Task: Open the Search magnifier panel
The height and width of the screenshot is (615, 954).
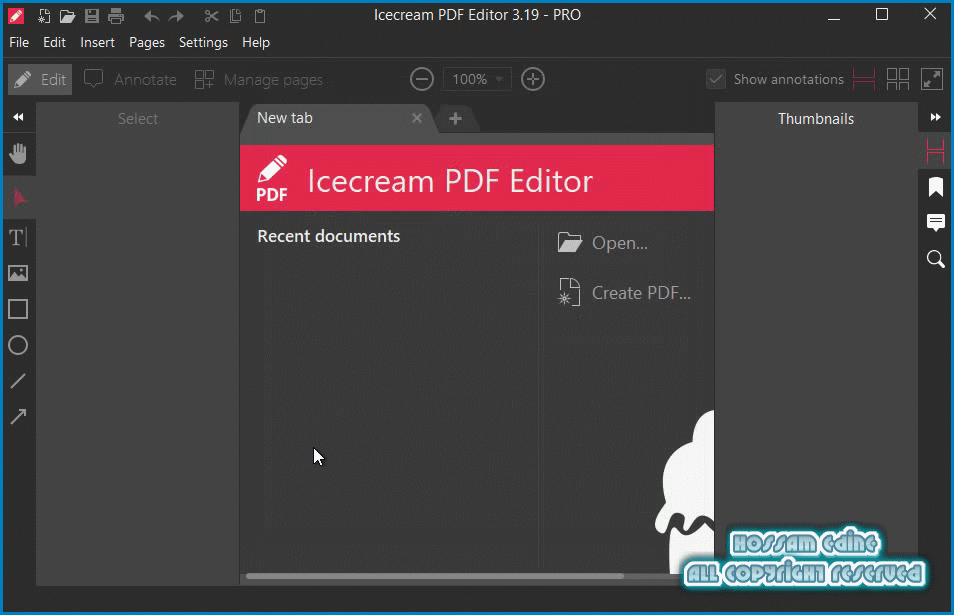Action: click(936, 259)
